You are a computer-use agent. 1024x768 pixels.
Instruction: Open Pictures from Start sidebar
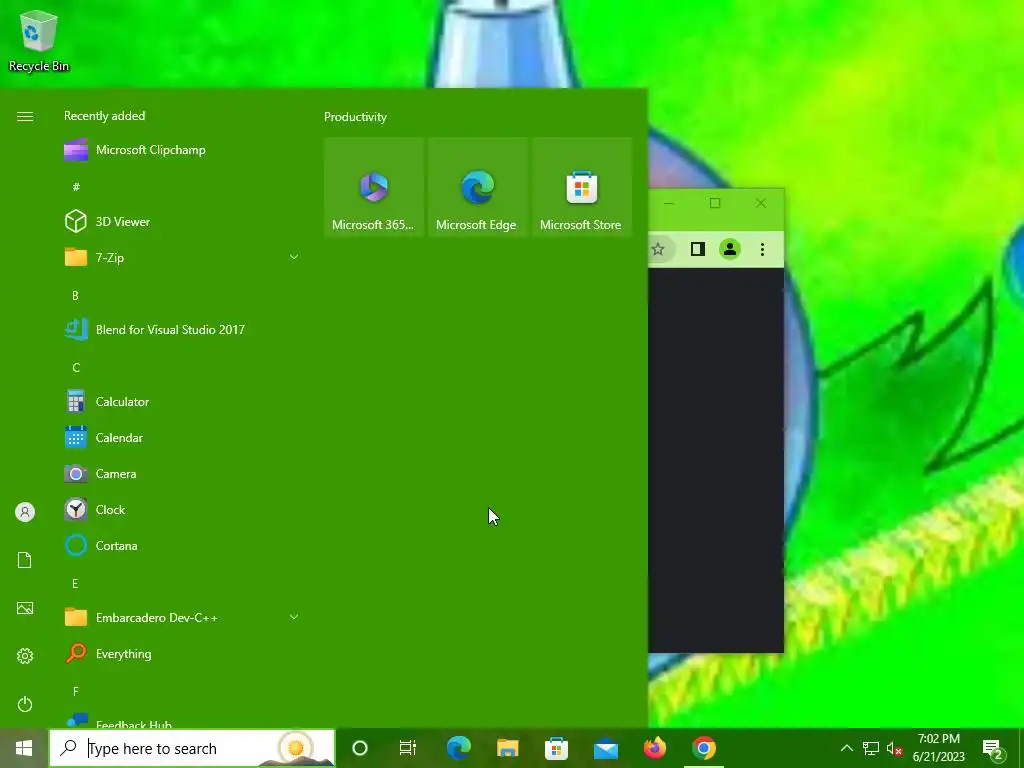pyautogui.click(x=25, y=609)
